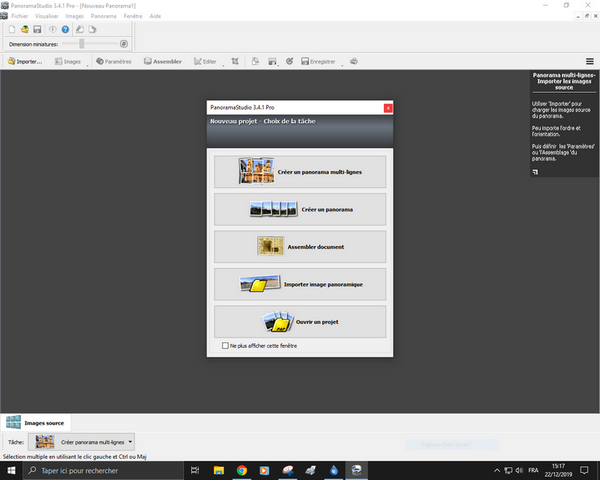This screenshot has height=480, width=600.
Task: Click the thumbnail size reset button
Action: click(124, 44)
